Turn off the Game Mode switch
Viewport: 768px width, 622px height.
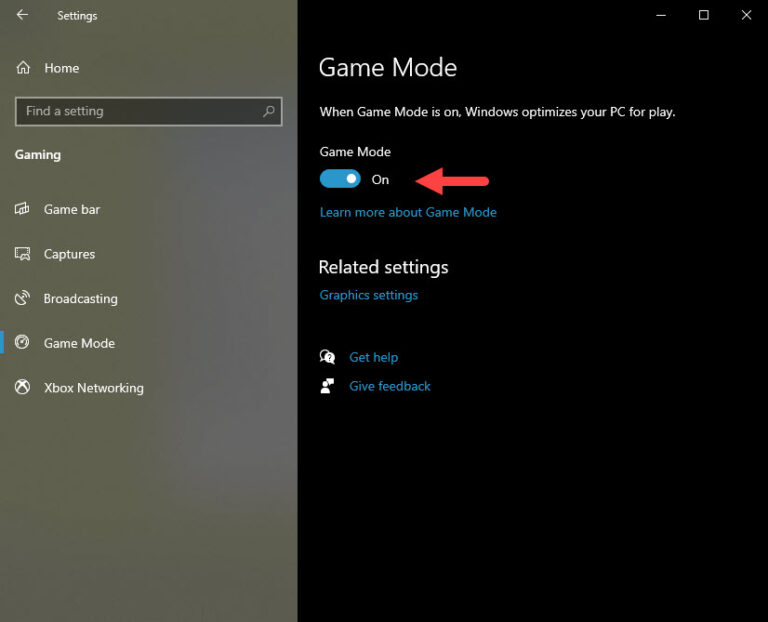point(340,179)
